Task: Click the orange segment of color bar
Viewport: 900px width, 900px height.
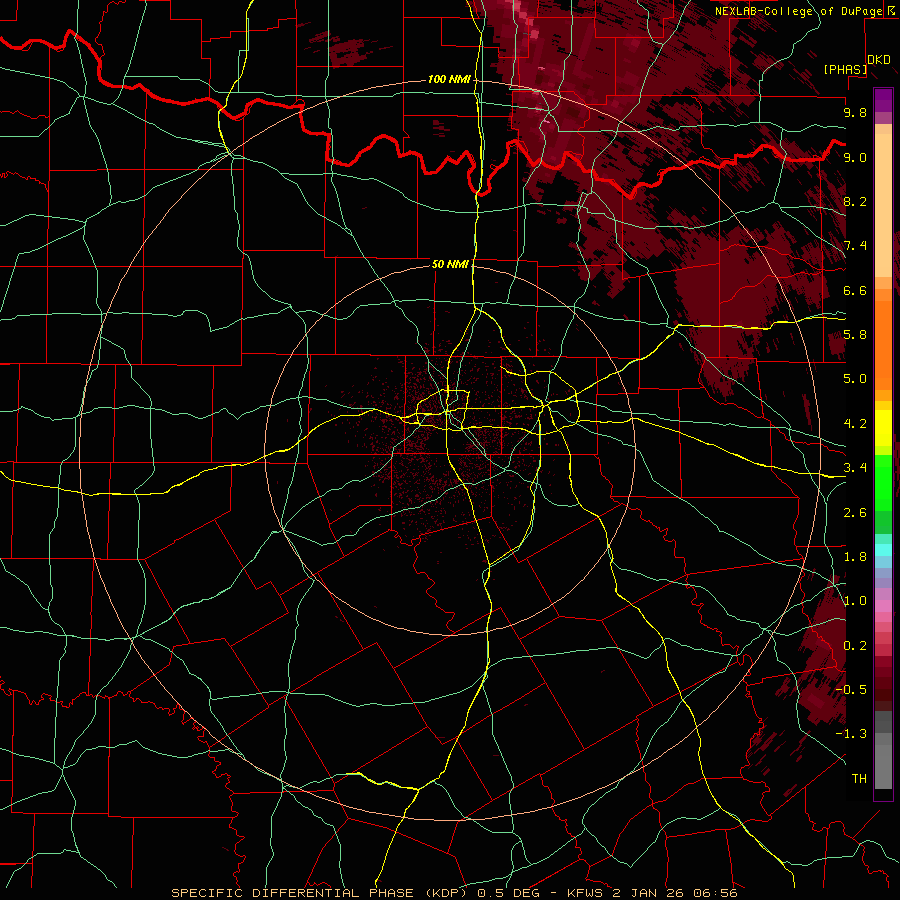Action: 883,344
